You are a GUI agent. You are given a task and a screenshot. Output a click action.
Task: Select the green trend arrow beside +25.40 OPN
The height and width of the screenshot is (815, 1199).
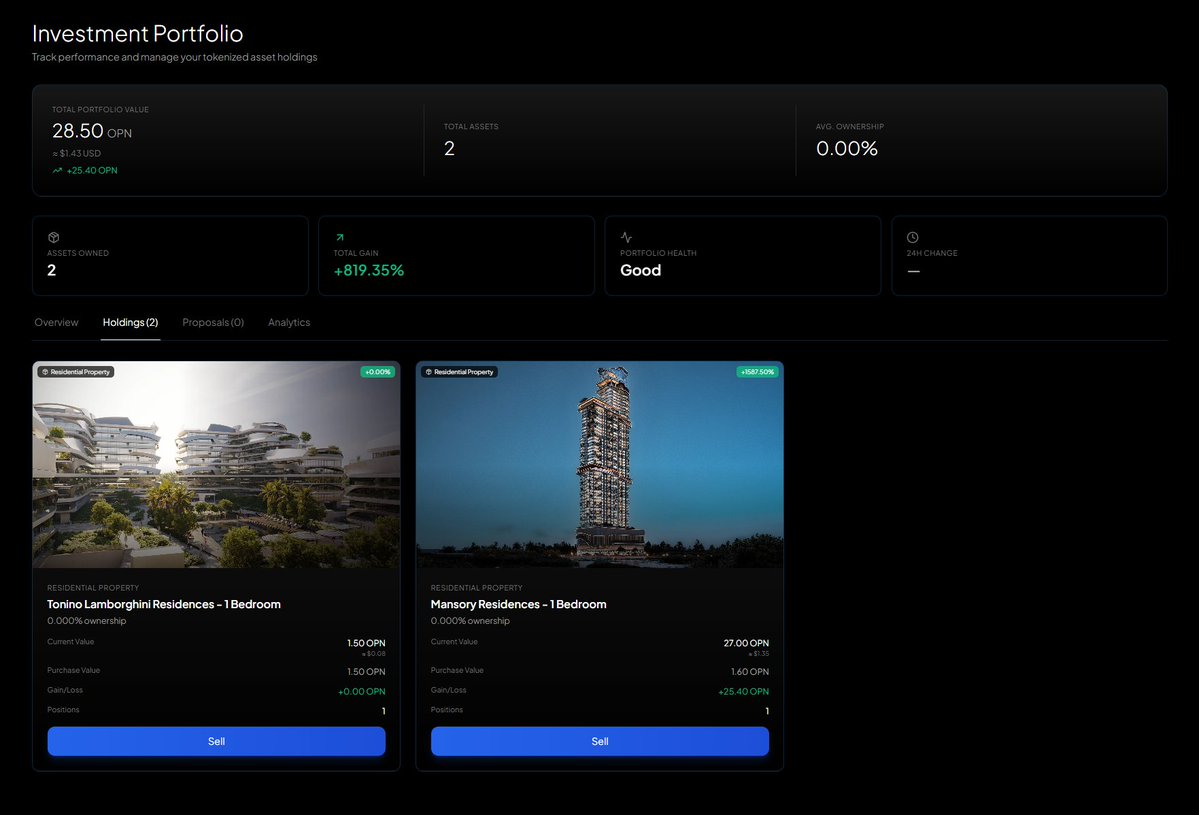pos(57,170)
